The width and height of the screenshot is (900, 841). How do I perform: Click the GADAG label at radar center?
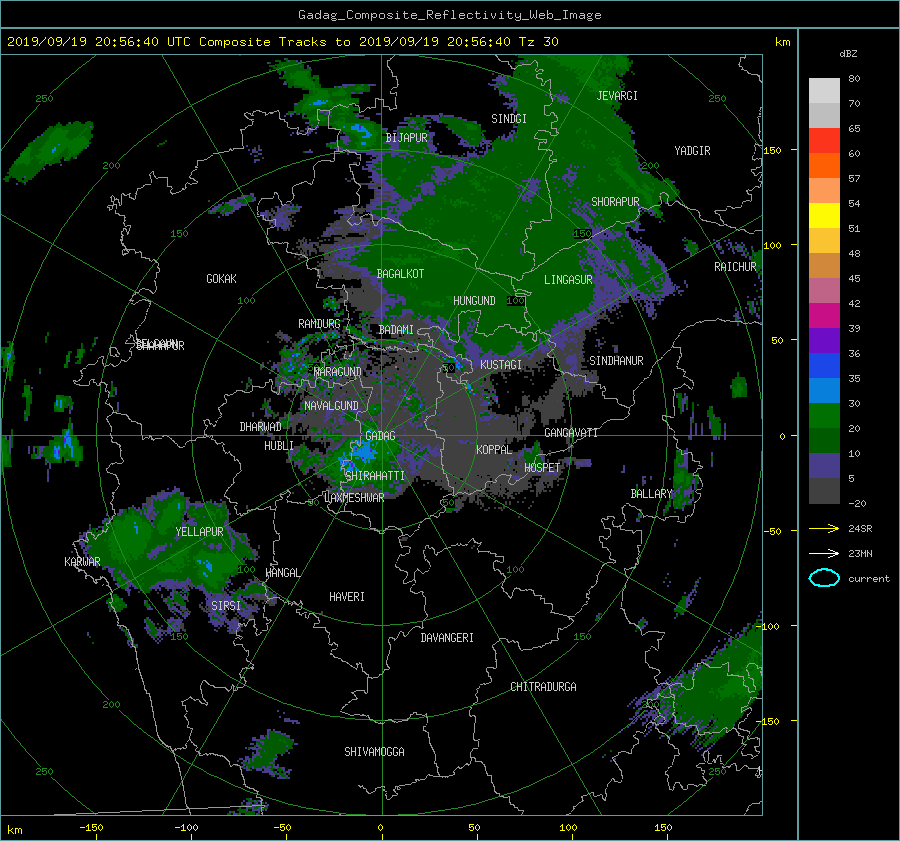pos(380,436)
